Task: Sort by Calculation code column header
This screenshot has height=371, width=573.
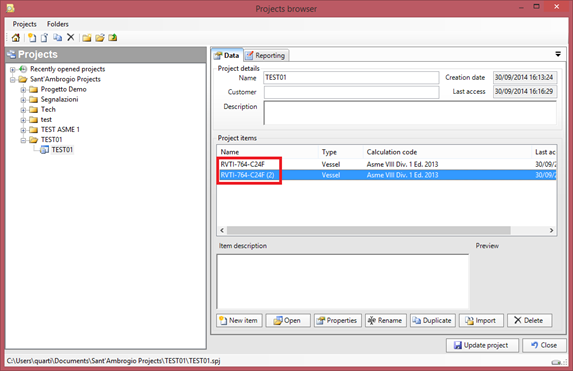Action: pos(447,152)
